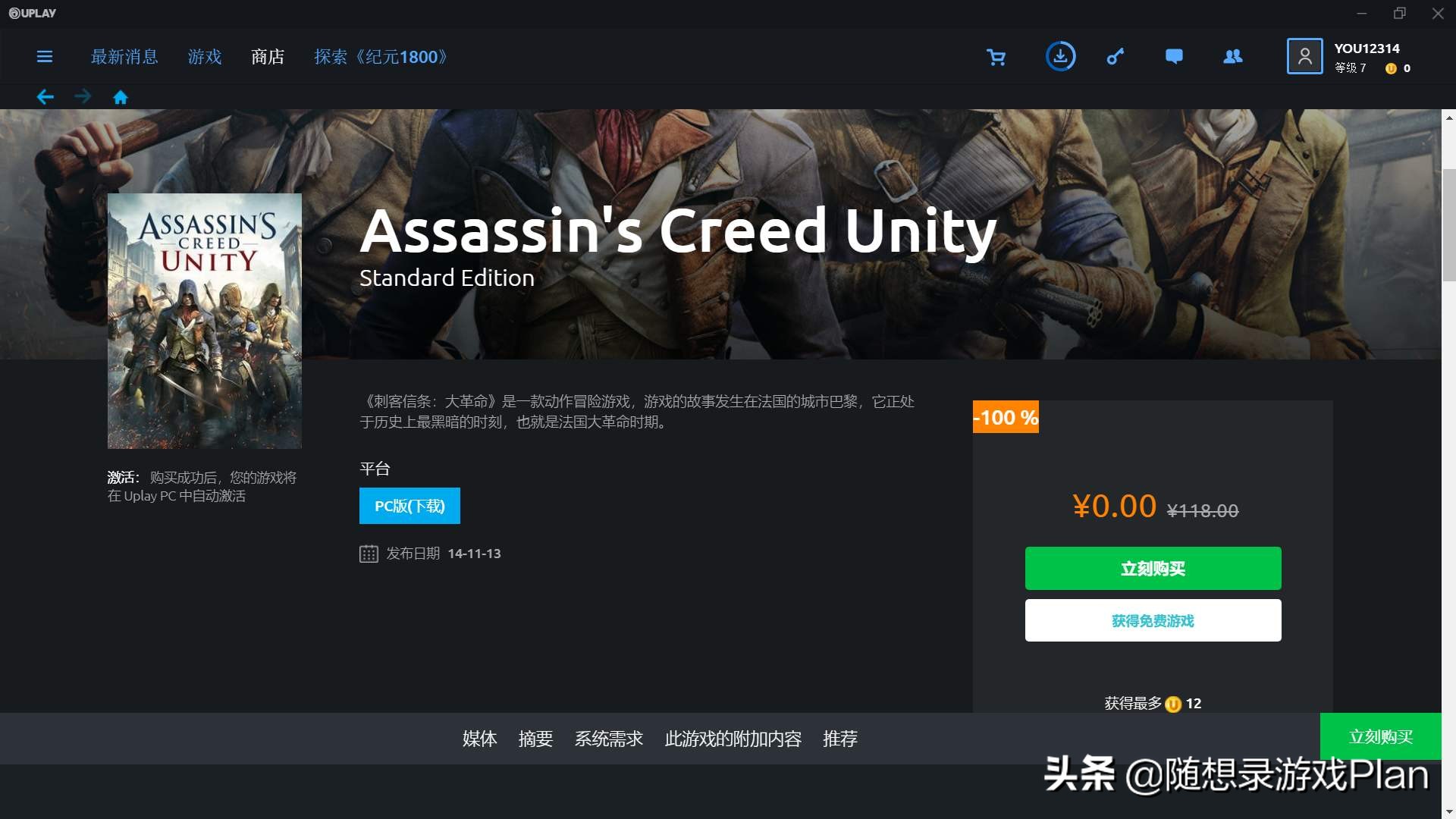Select the PC版(下载) platform option

(x=409, y=506)
